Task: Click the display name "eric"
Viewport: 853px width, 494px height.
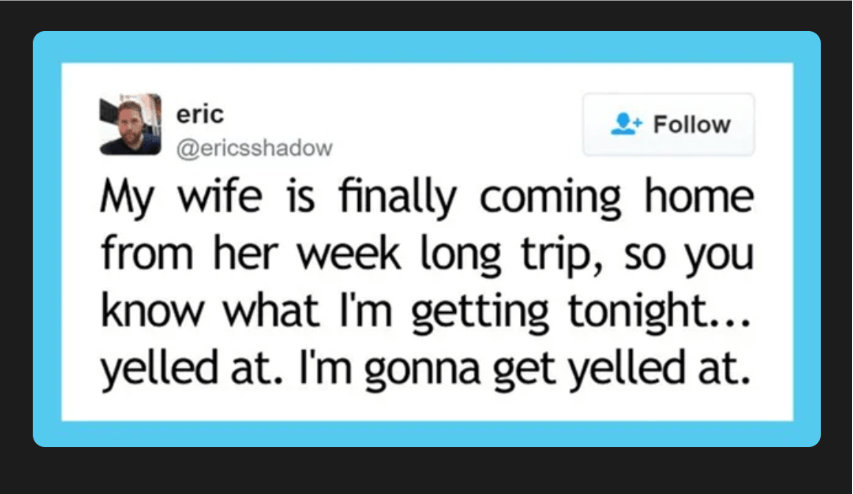Action: [x=194, y=114]
